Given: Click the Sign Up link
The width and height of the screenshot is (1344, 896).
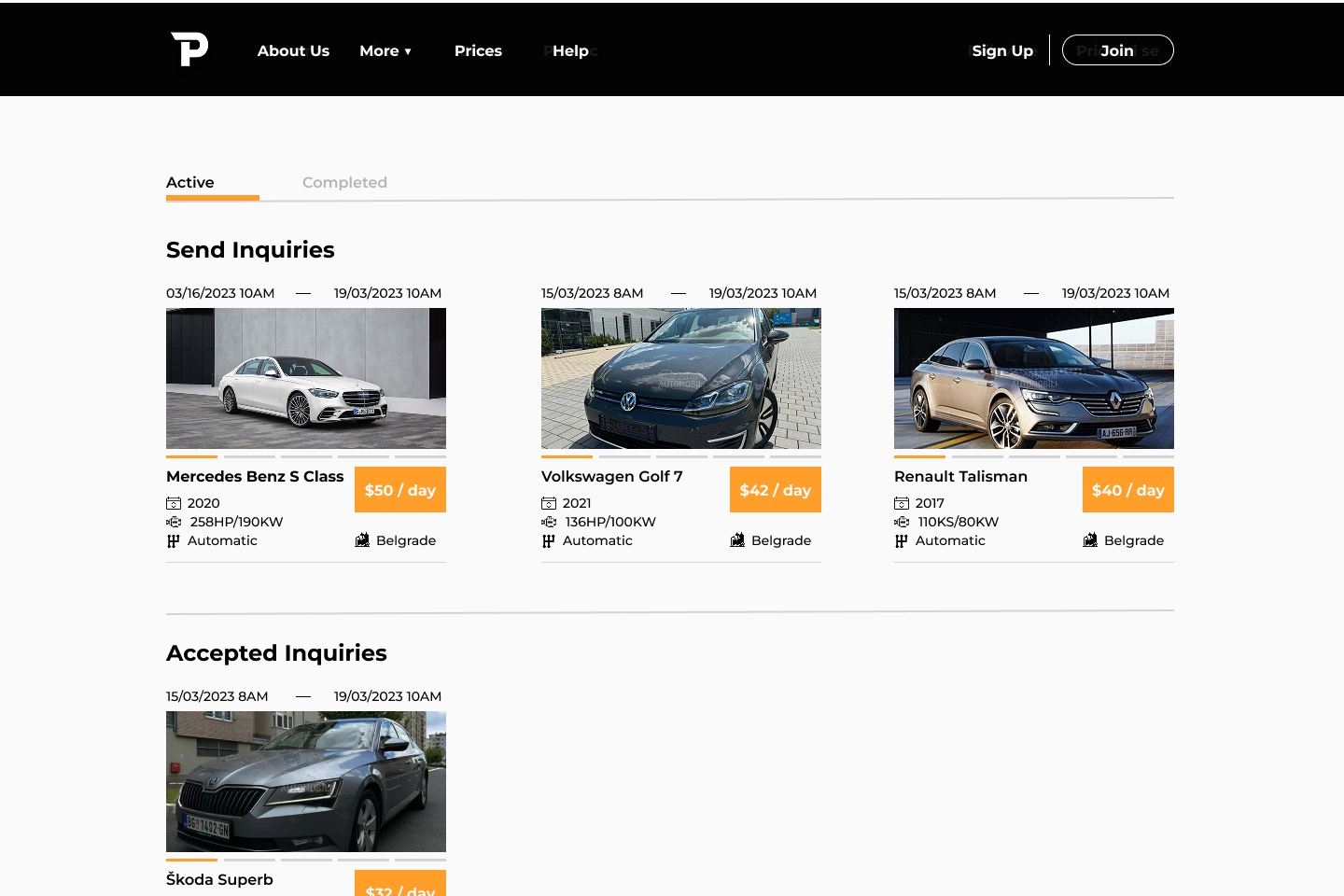Looking at the screenshot, I should 1002,50.
